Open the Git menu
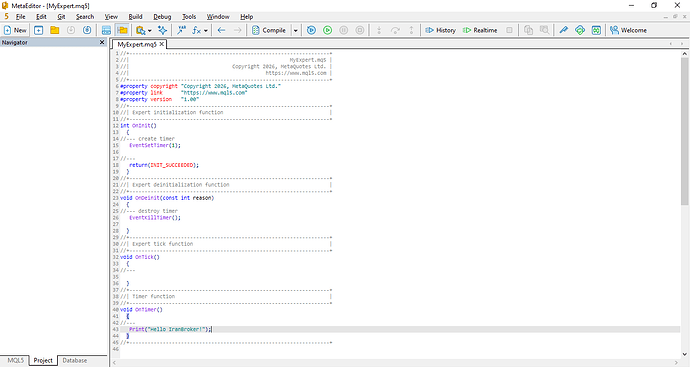 coord(61,17)
